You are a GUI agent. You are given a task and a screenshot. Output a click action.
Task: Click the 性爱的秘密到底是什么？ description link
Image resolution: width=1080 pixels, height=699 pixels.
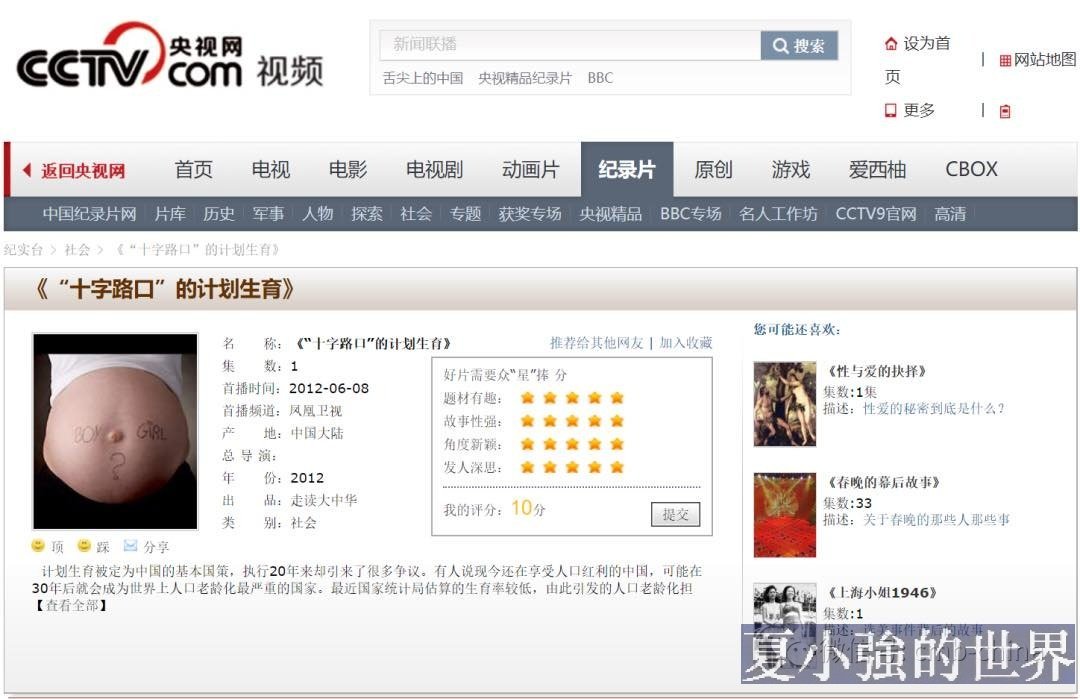pos(934,408)
